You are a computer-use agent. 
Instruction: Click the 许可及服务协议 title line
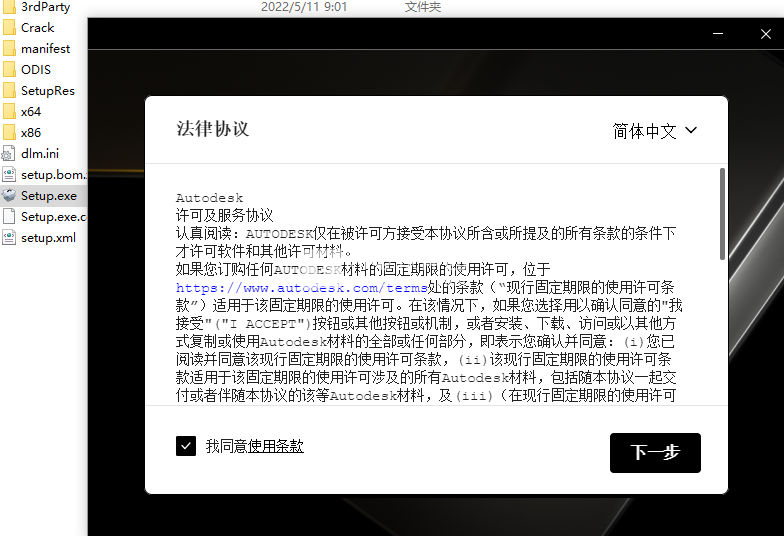tap(224, 216)
